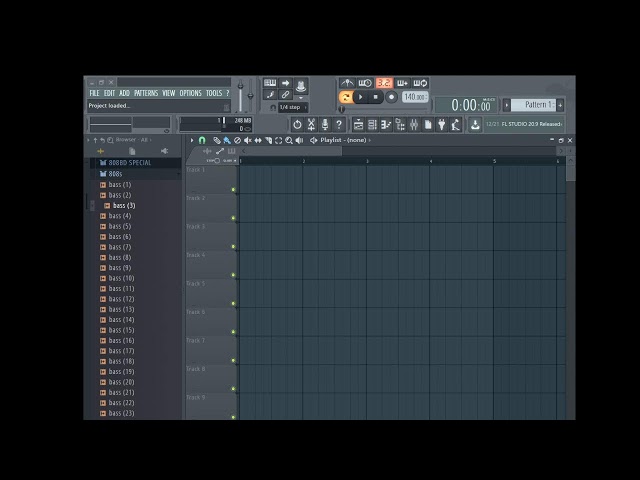640x480 pixels.
Task: Open the Pattern 1 selector dropdown
Action: pos(533,105)
